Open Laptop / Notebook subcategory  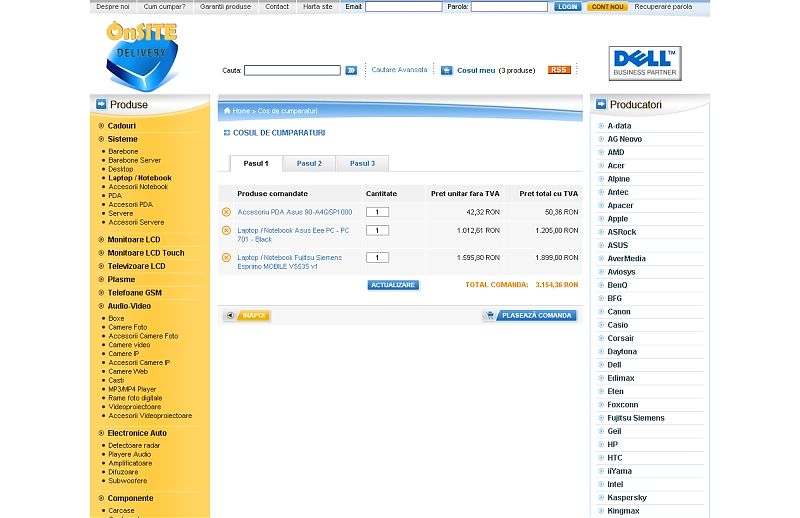click(140, 178)
